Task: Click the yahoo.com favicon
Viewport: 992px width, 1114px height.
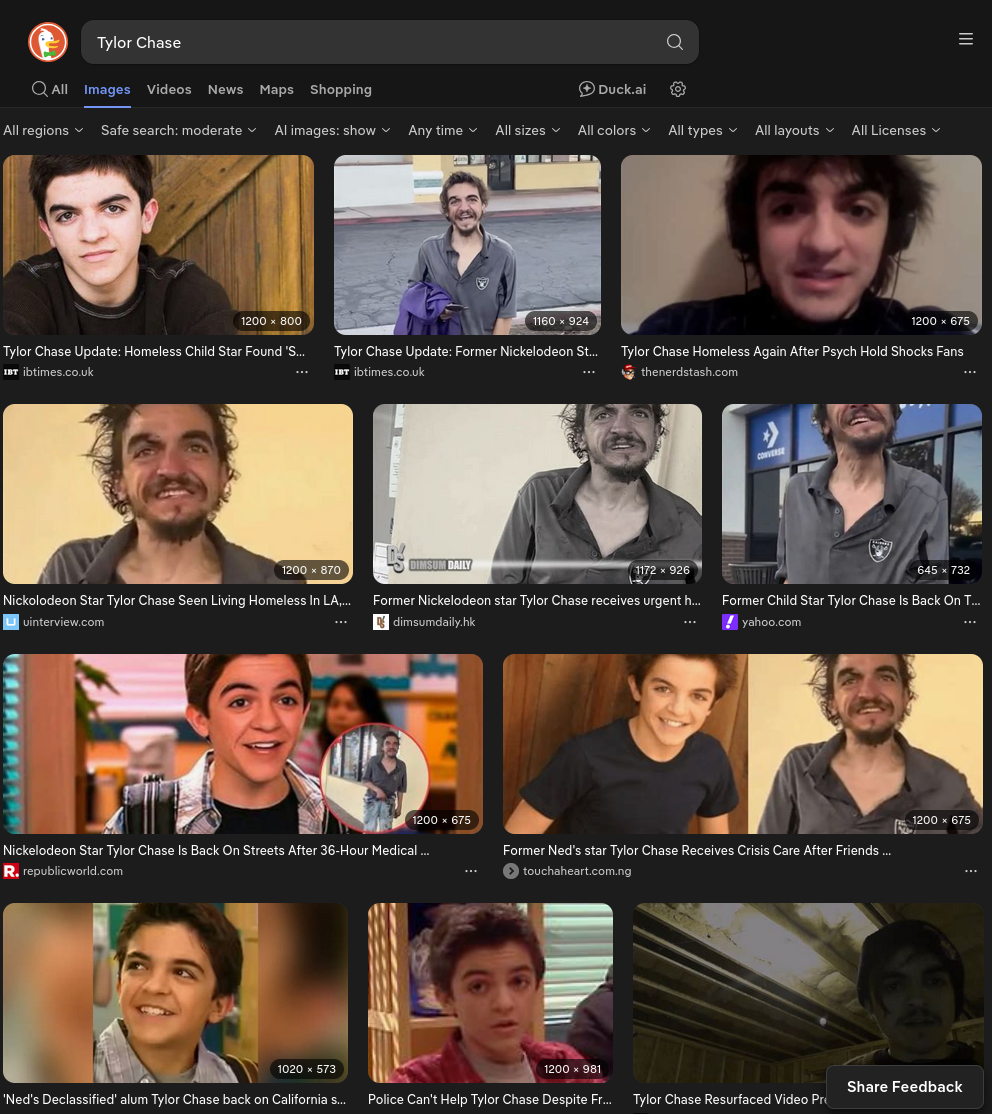Action: point(730,622)
